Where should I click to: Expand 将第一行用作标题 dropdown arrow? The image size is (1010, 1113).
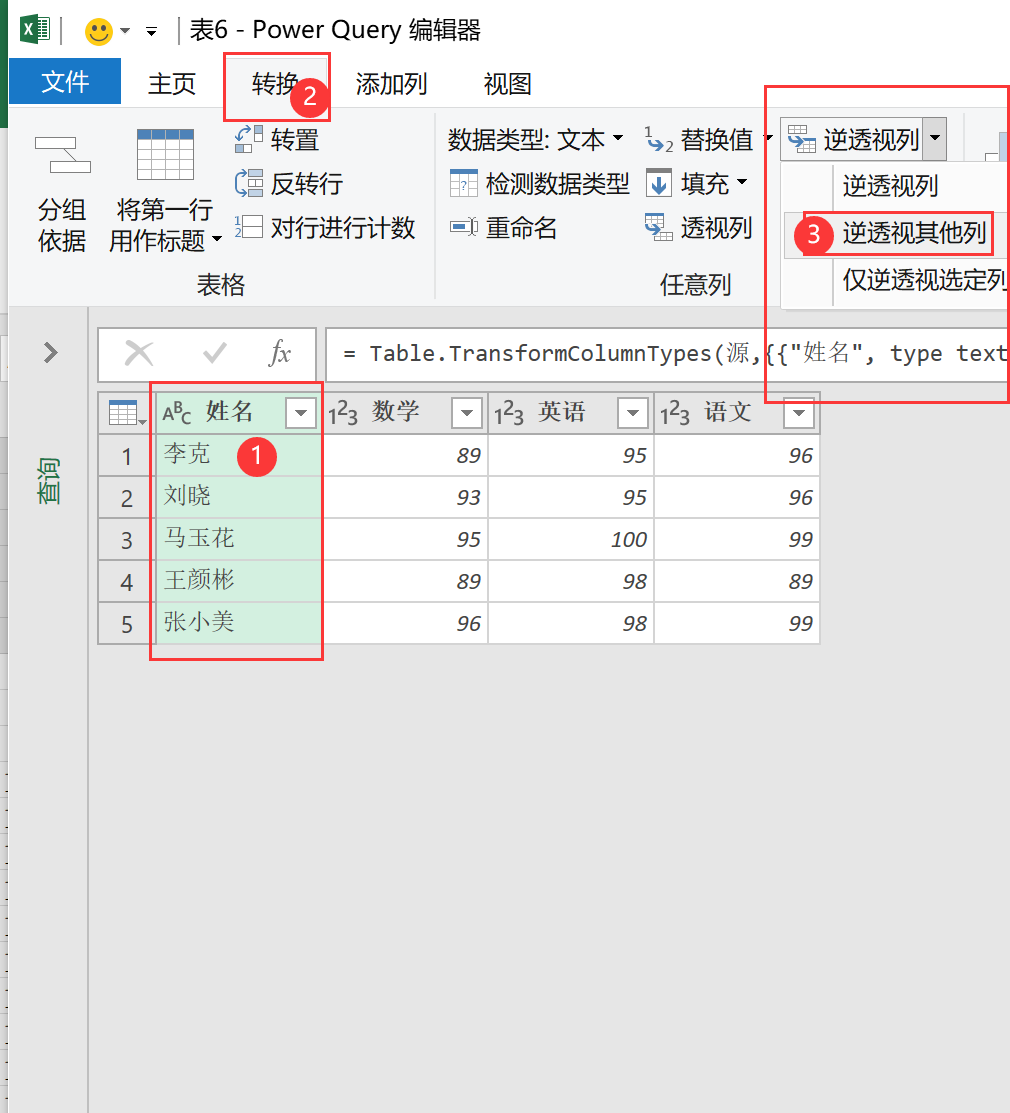216,238
